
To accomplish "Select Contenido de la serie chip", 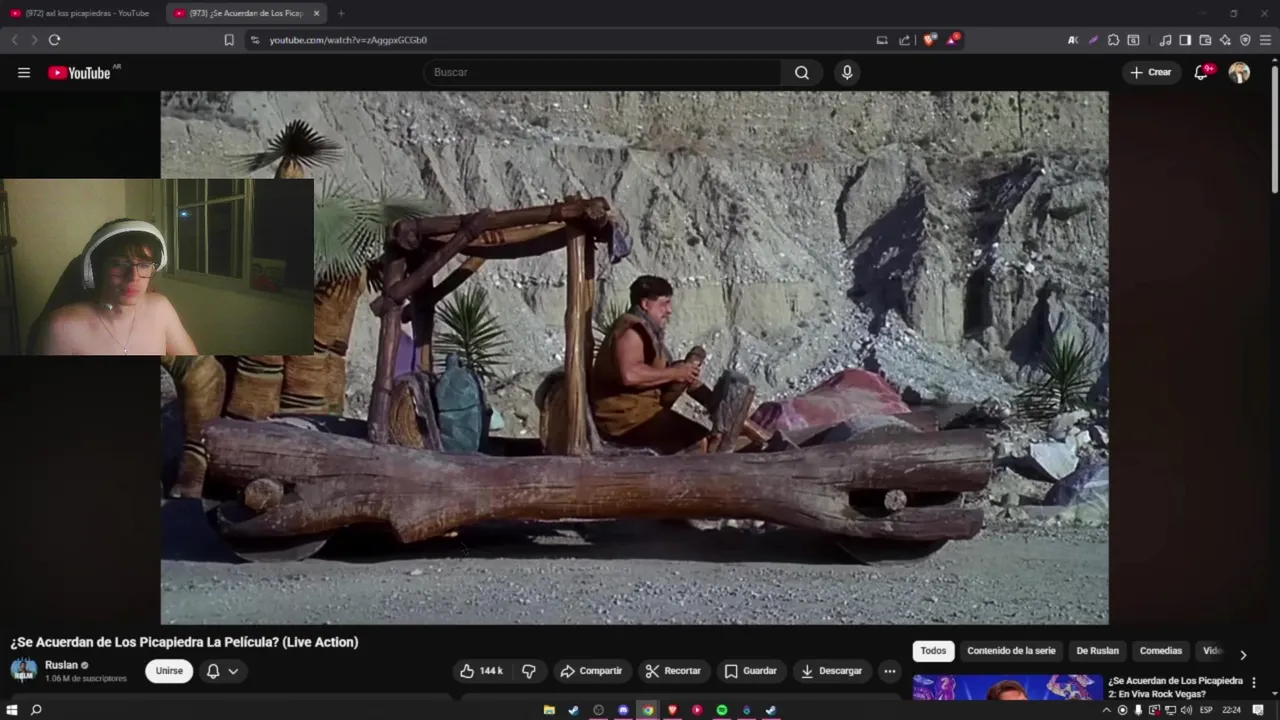I will (1011, 651).
